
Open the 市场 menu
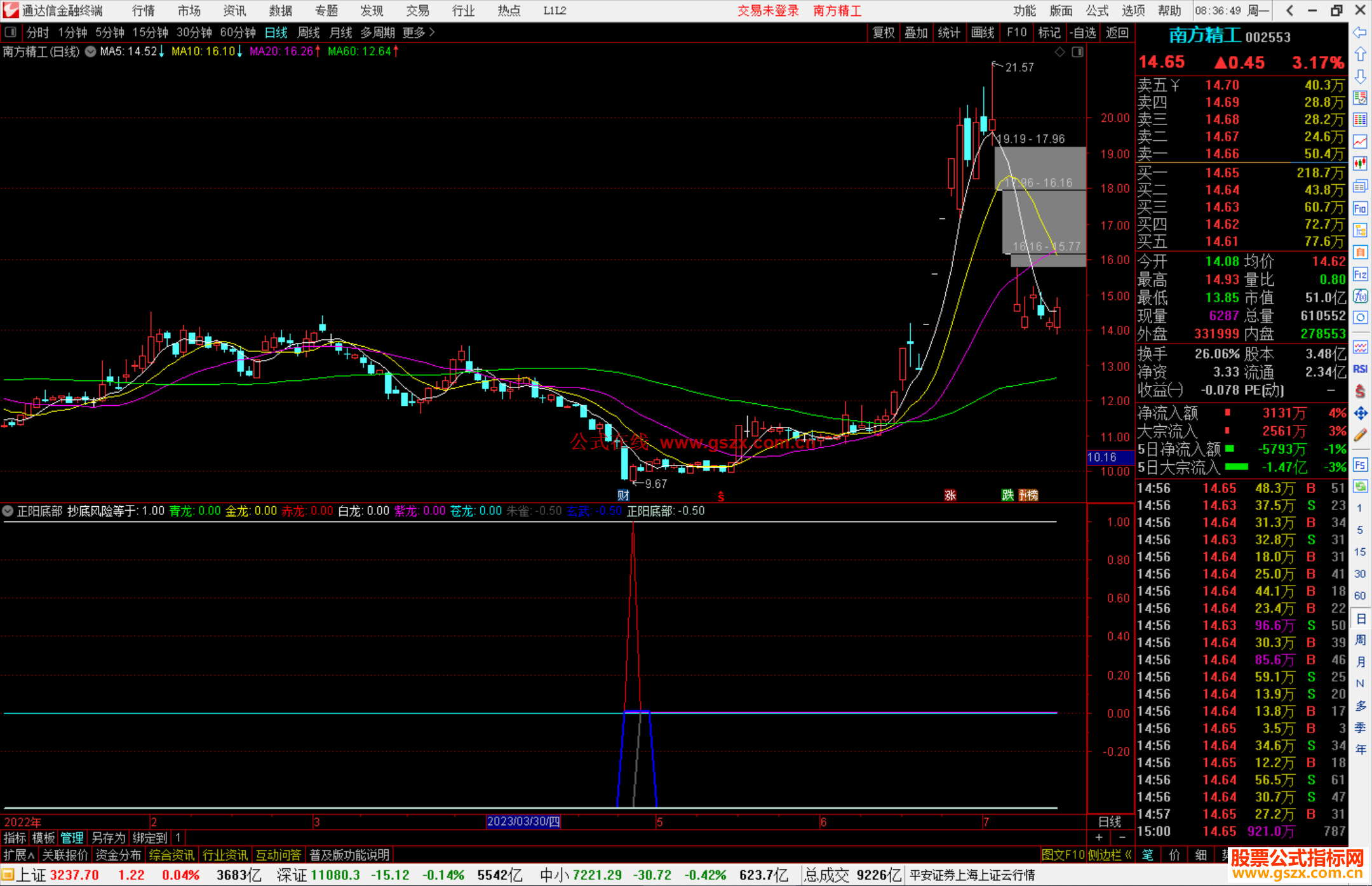pyautogui.click(x=189, y=11)
